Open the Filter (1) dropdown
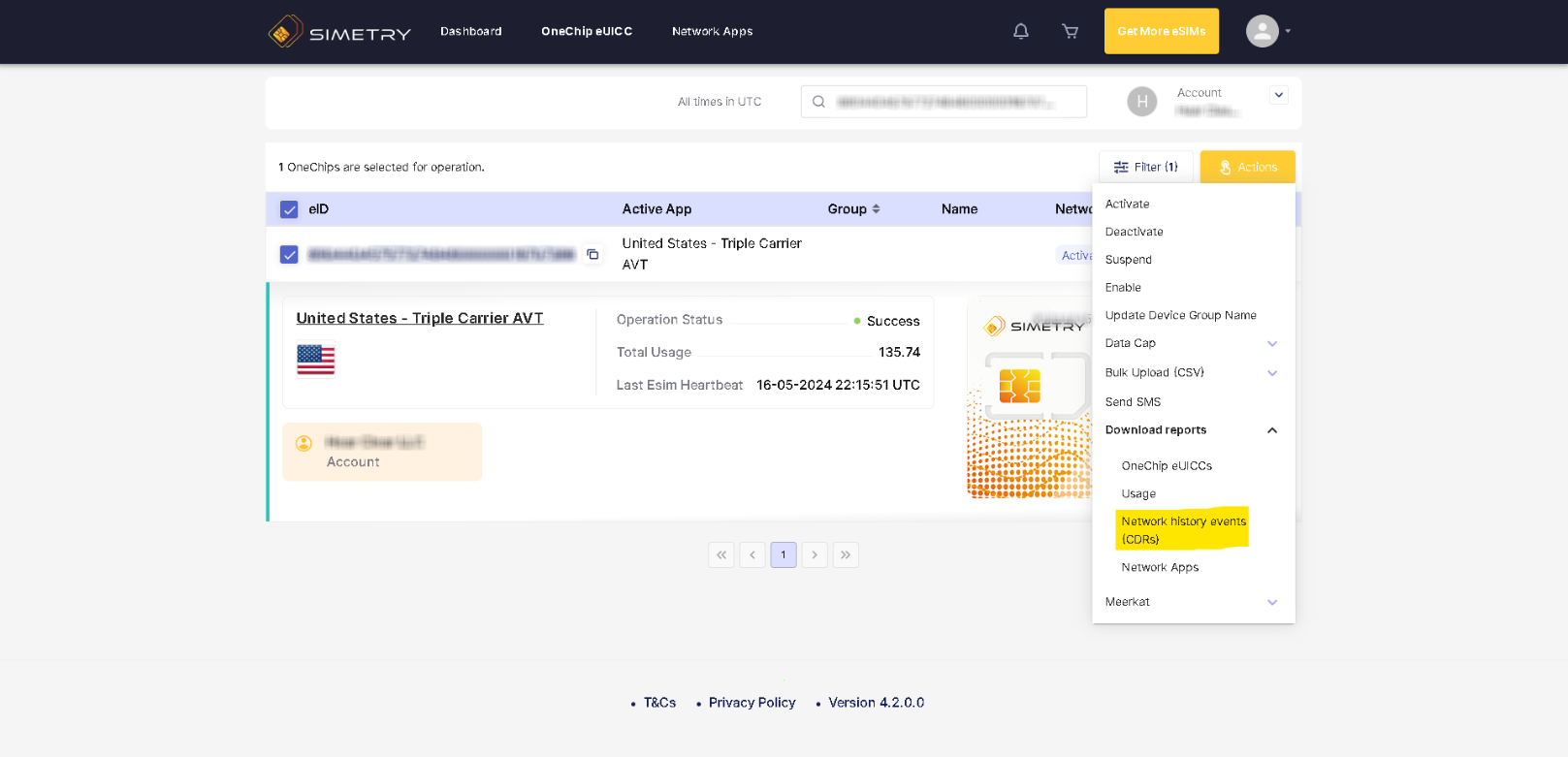Screen dimensions: 1568x757 click(x=1146, y=167)
